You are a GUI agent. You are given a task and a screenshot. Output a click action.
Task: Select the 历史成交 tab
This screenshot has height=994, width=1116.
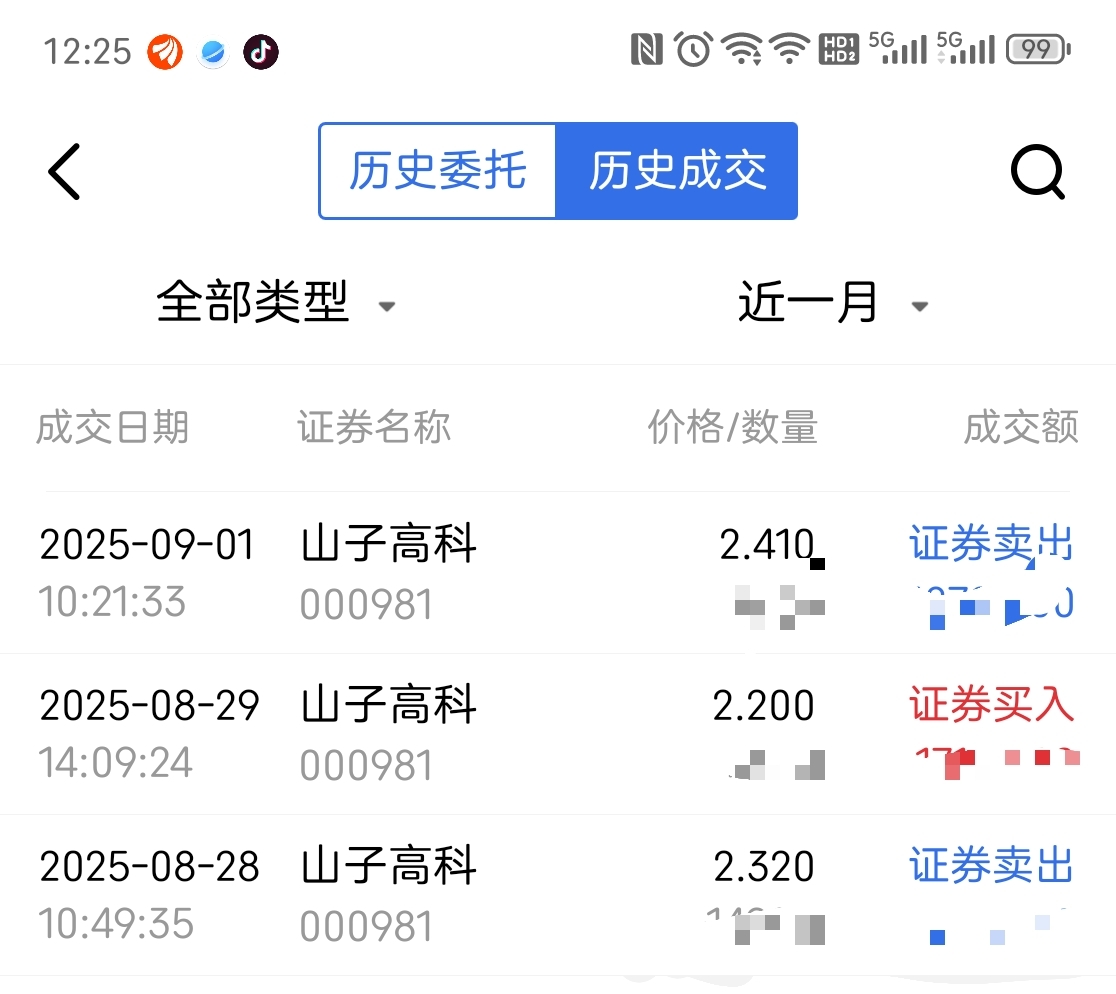(x=677, y=171)
